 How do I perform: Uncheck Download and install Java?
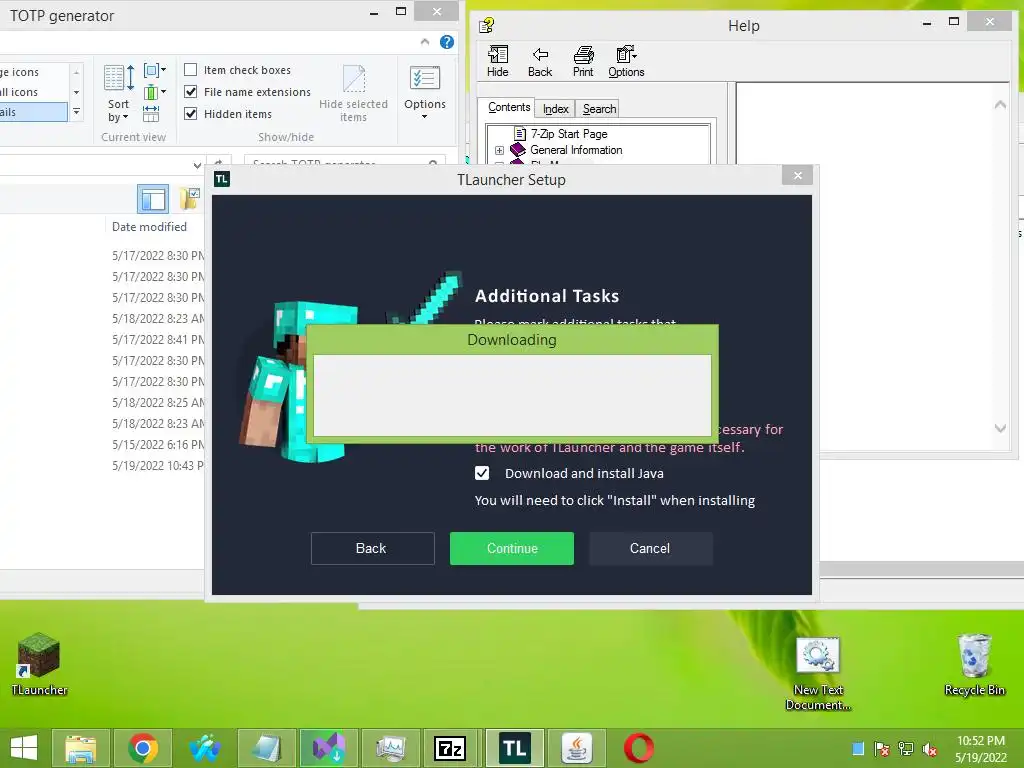[482, 473]
